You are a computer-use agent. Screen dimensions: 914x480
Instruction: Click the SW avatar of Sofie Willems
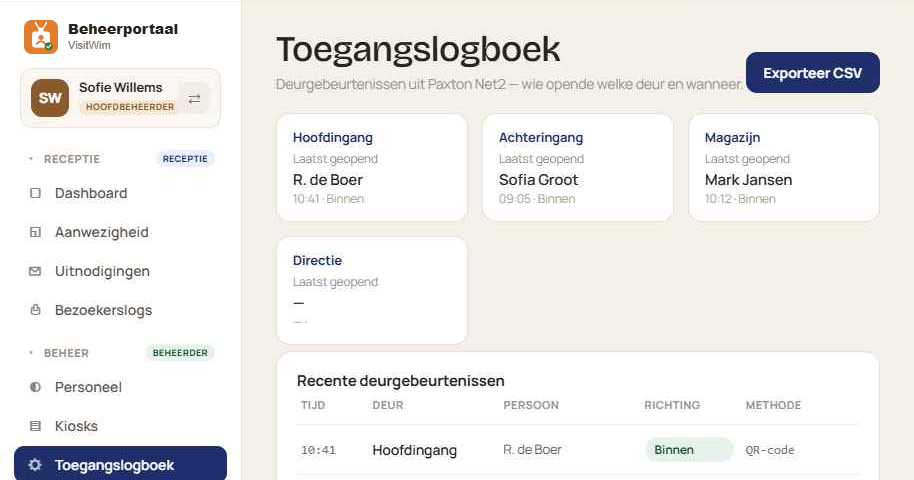(x=50, y=98)
